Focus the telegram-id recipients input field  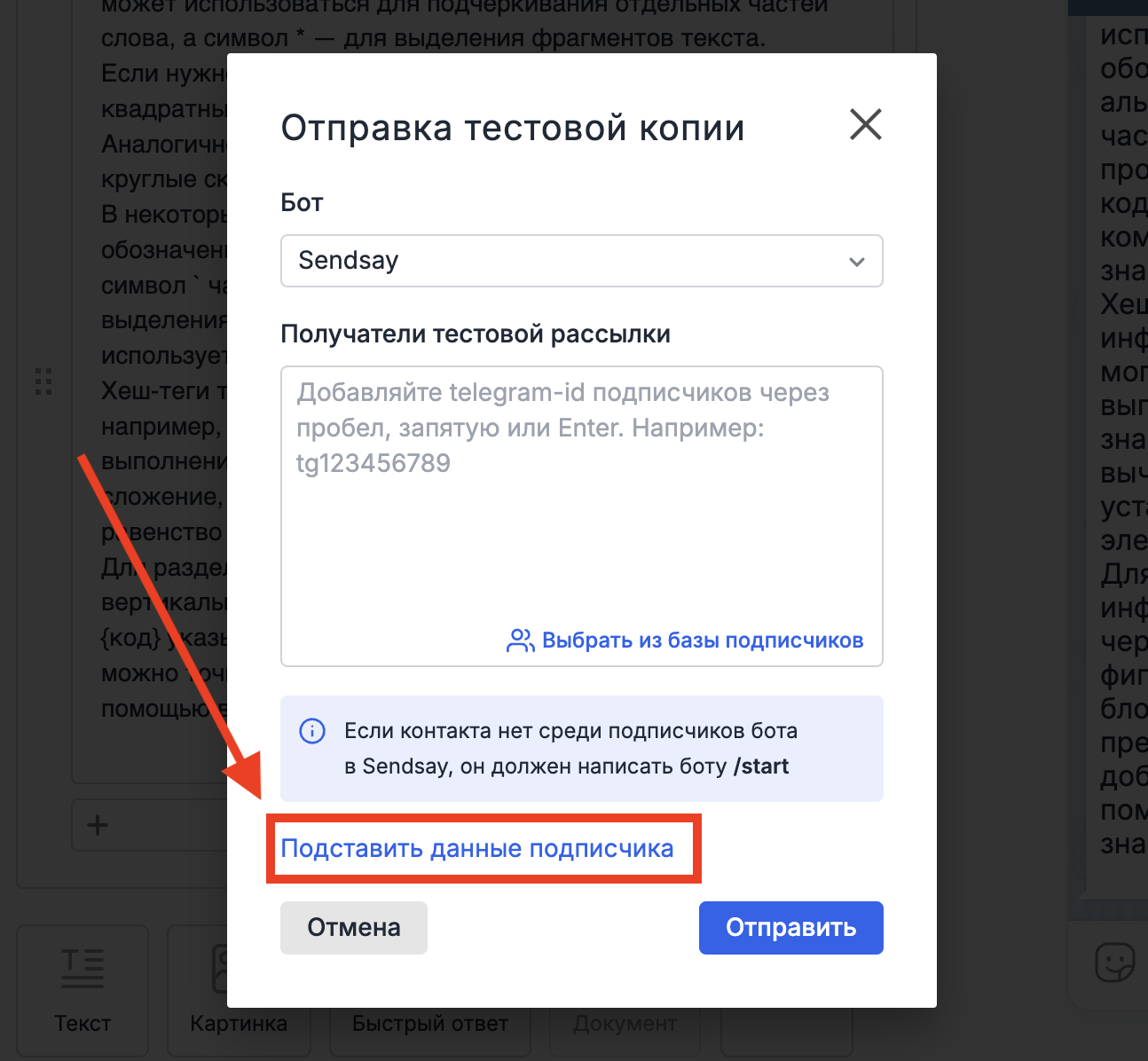[x=581, y=515]
